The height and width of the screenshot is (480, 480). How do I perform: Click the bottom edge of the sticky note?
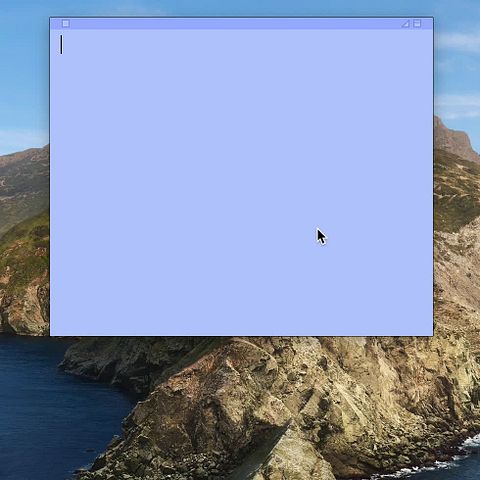pos(241,335)
